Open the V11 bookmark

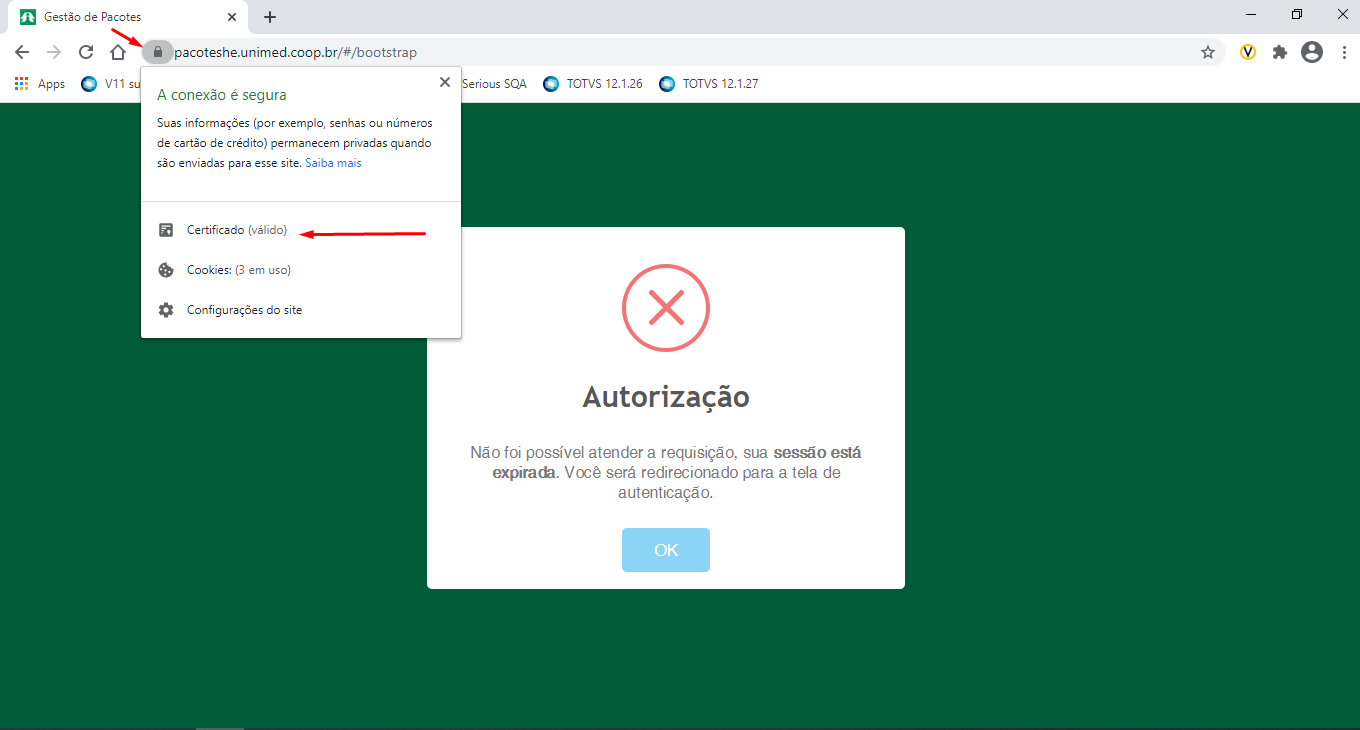coord(111,84)
